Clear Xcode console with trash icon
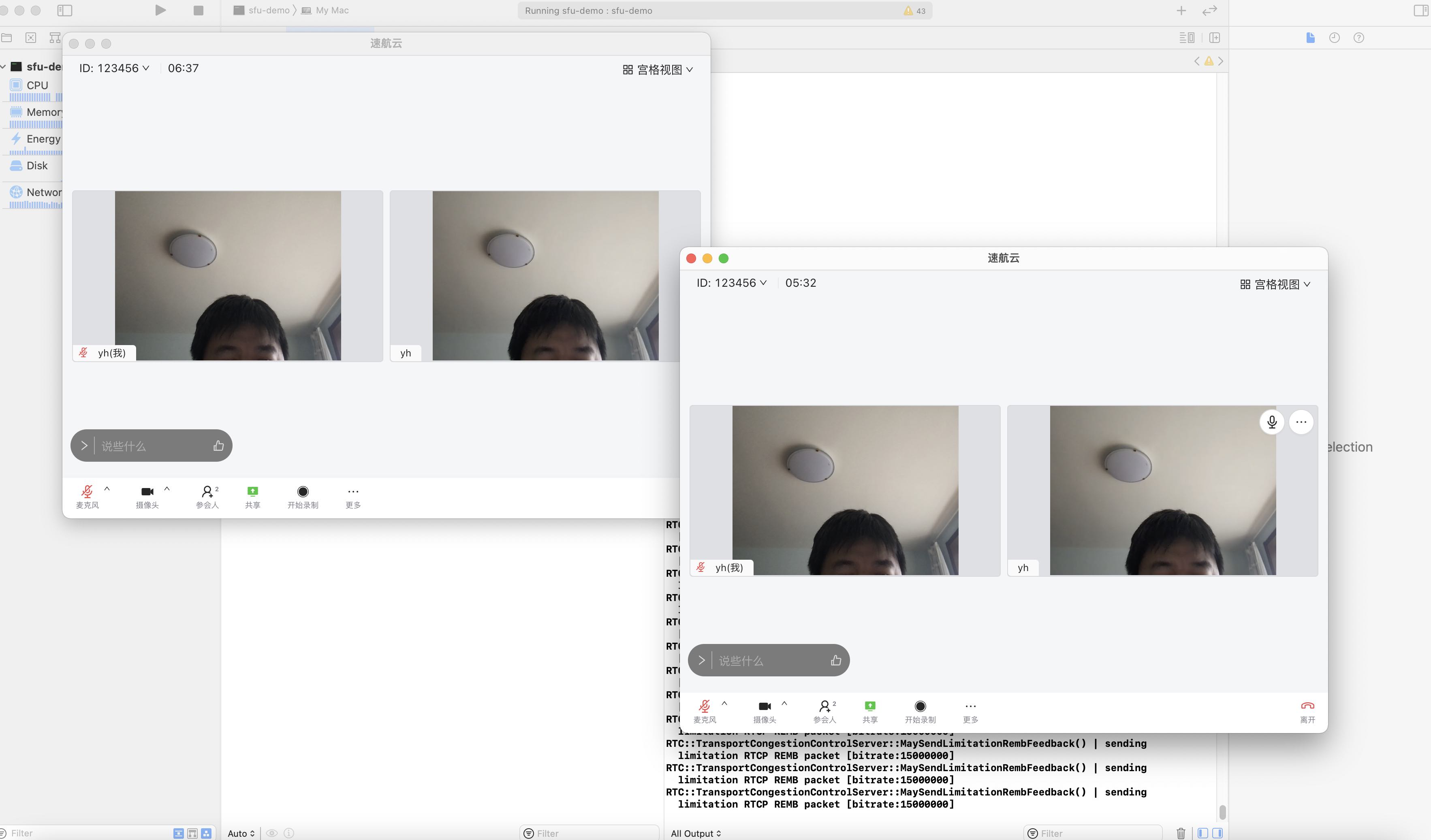The height and width of the screenshot is (840, 1431). pos(1181,833)
